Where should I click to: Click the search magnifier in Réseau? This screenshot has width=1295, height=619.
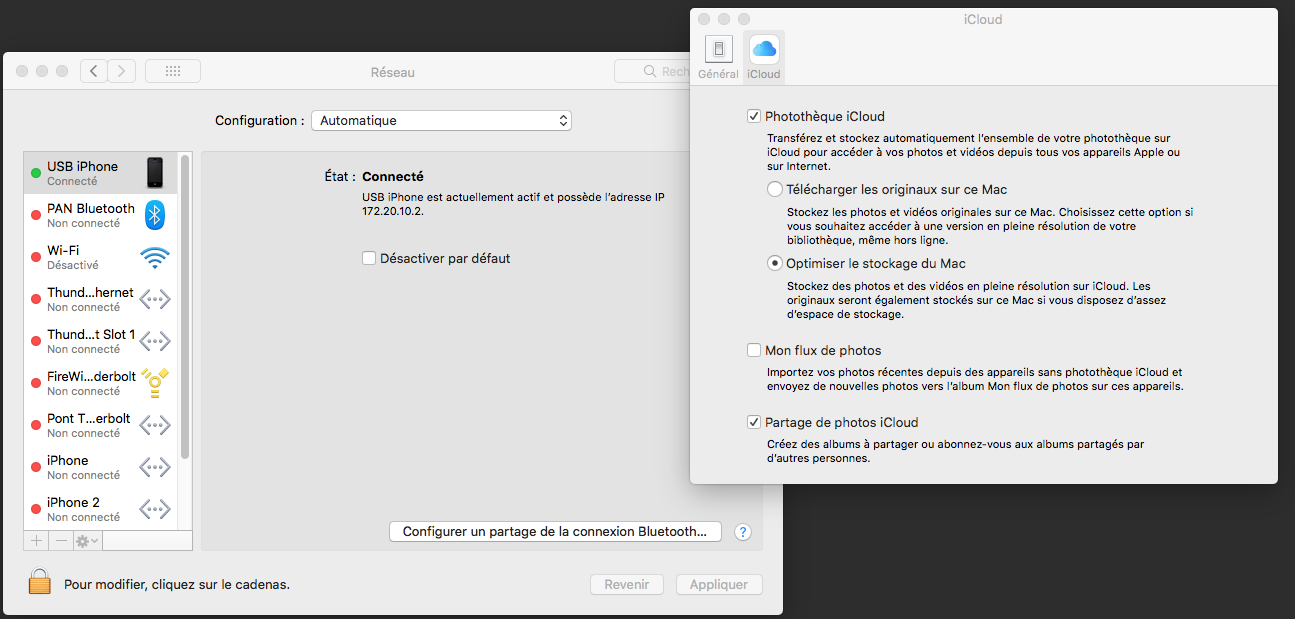(x=650, y=72)
